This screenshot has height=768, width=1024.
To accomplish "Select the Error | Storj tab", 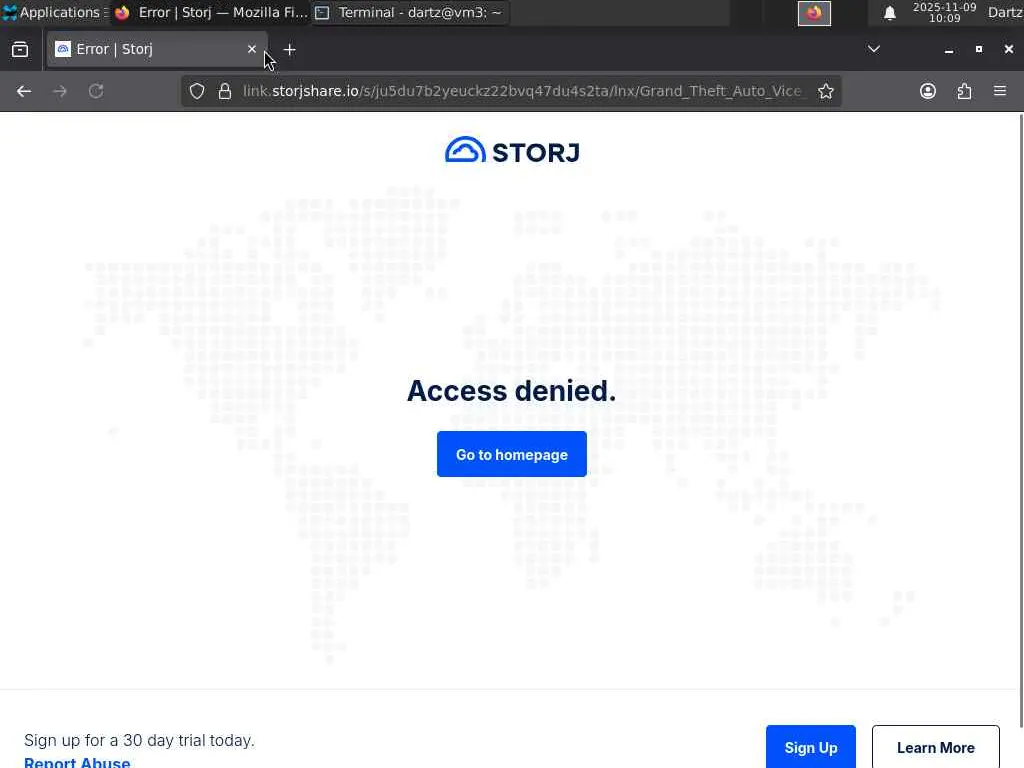I will click(157, 50).
